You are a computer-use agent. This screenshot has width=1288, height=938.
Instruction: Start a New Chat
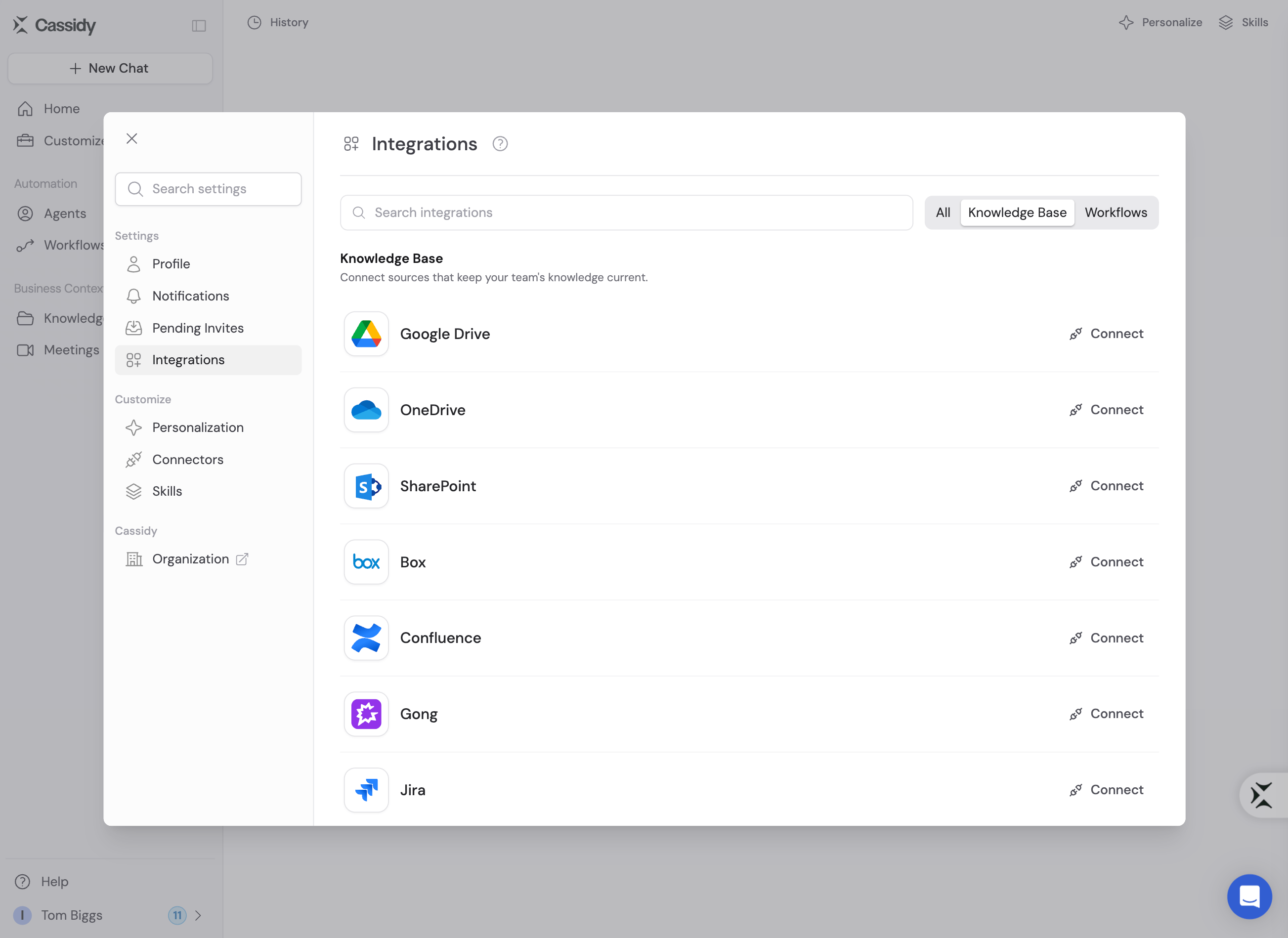click(x=110, y=69)
